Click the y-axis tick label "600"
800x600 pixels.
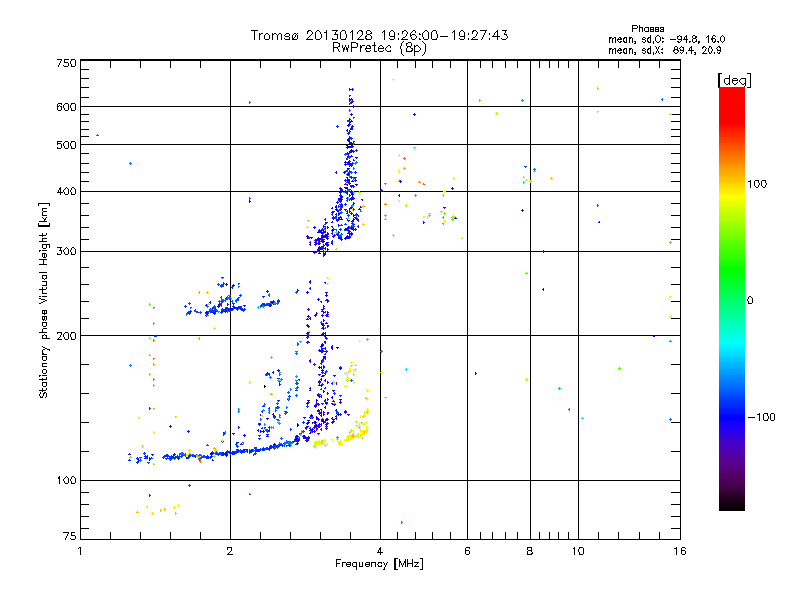click(x=66, y=107)
